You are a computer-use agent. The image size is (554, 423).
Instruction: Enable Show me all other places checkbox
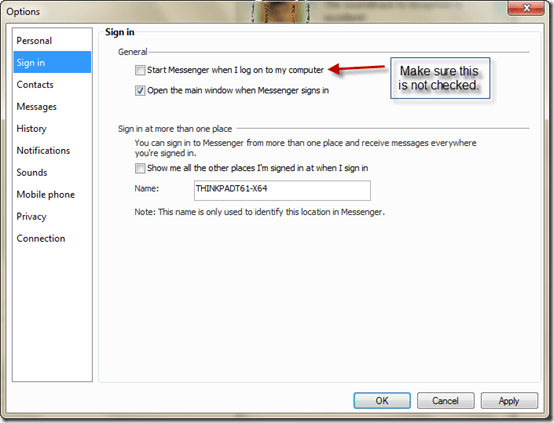coord(140,168)
